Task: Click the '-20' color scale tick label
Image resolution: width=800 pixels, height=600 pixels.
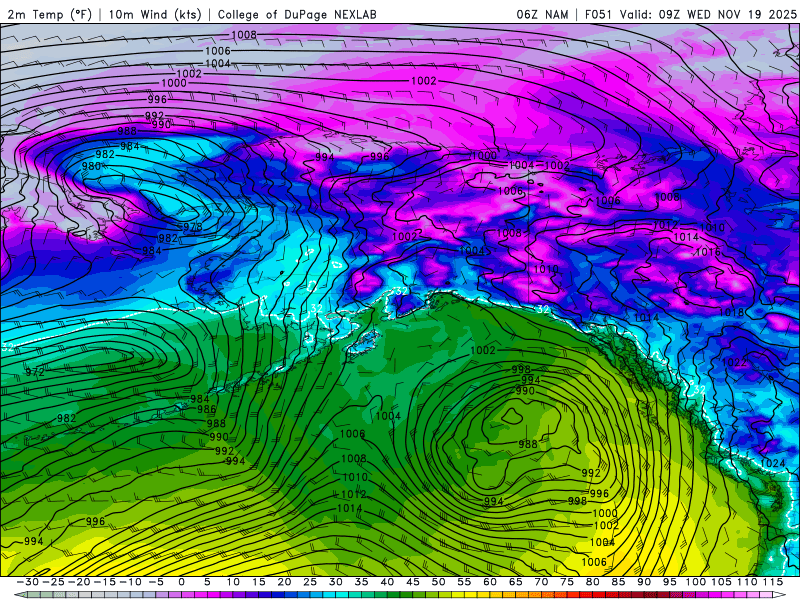Action: pos(79,582)
